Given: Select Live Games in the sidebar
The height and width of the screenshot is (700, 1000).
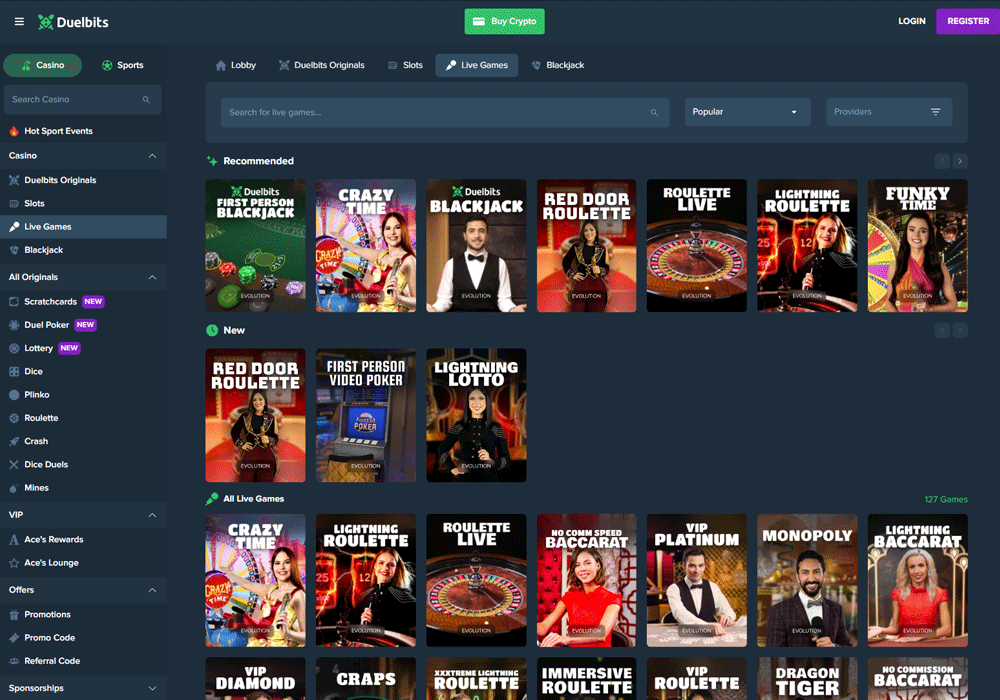Looking at the screenshot, I should coord(84,227).
